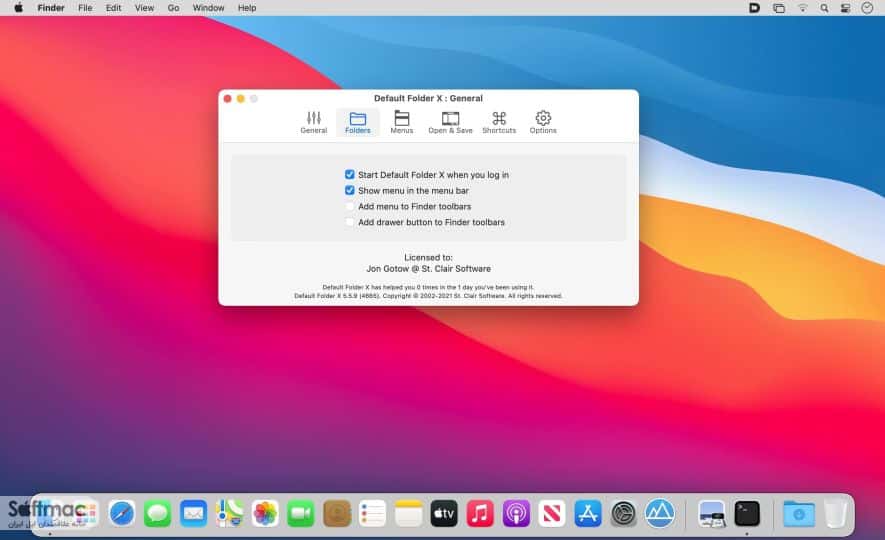The width and height of the screenshot is (885, 540).
Task: Open Control Center from menu bar
Action: point(845,8)
